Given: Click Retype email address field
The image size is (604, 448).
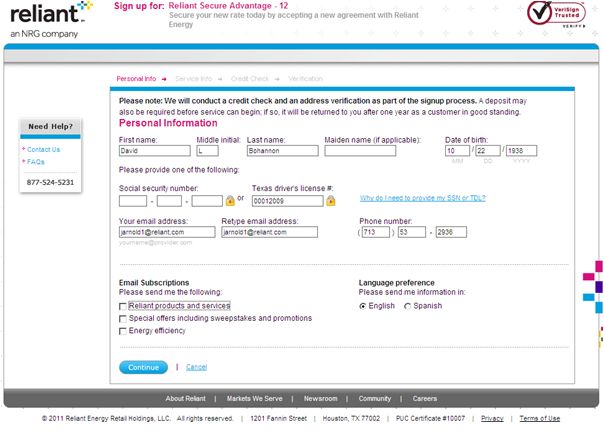Looking at the screenshot, I should coord(270,232).
